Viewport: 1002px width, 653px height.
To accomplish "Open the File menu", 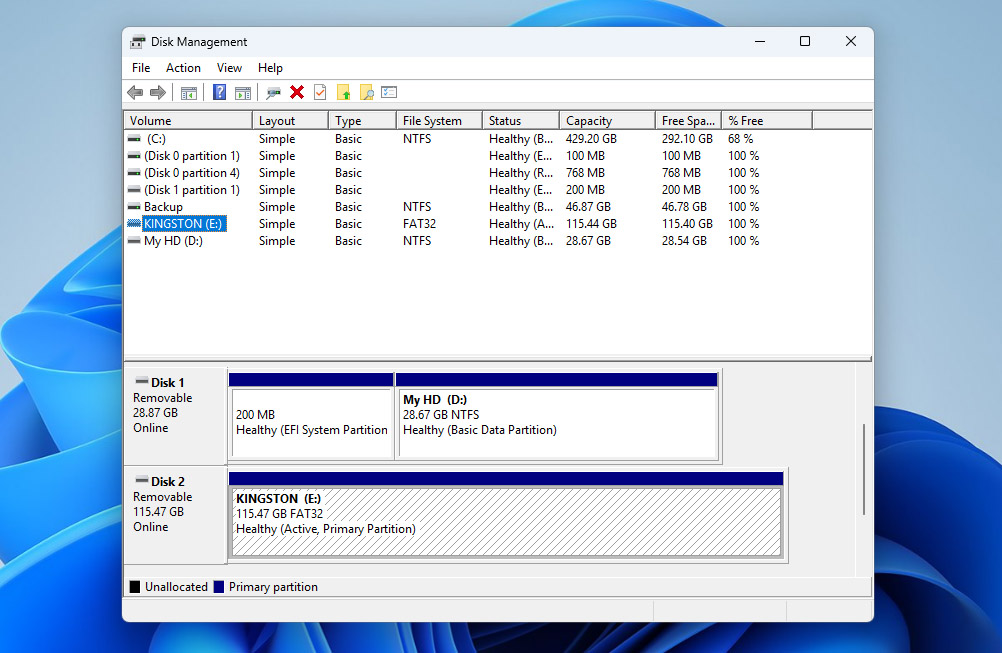I will pyautogui.click(x=140, y=67).
